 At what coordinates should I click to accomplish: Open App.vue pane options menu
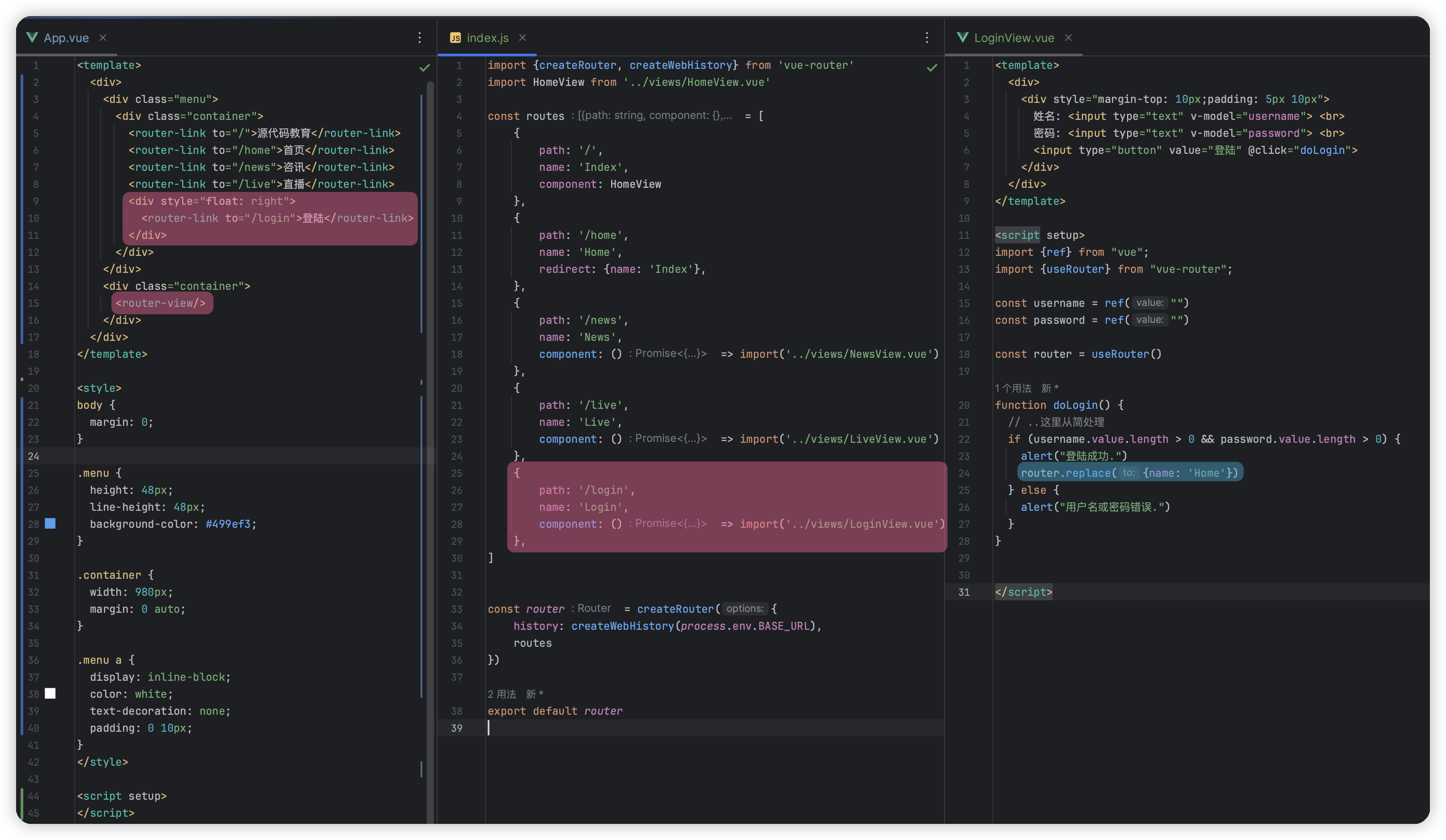pyautogui.click(x=420, y=38)
